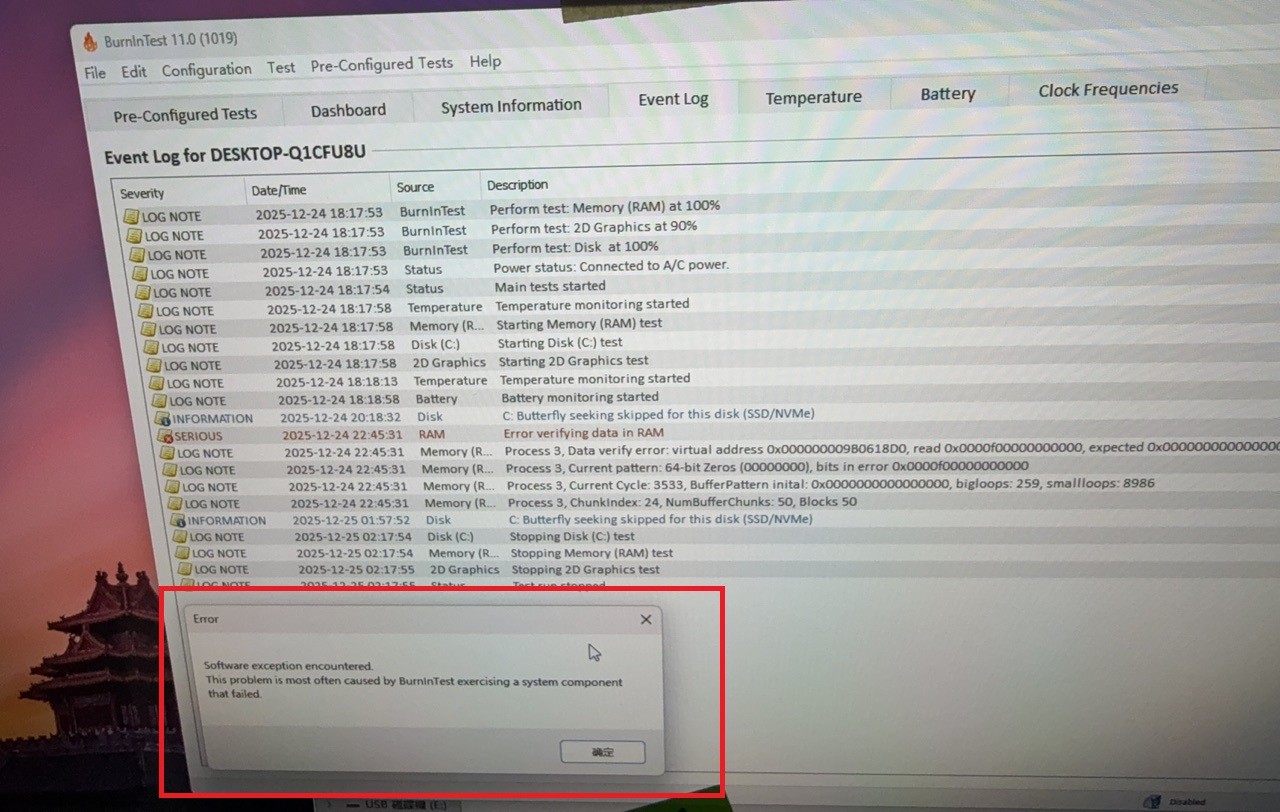1280x812 pixels.
Task: Click the "Main tests started" description
Action: coord(550,287)
